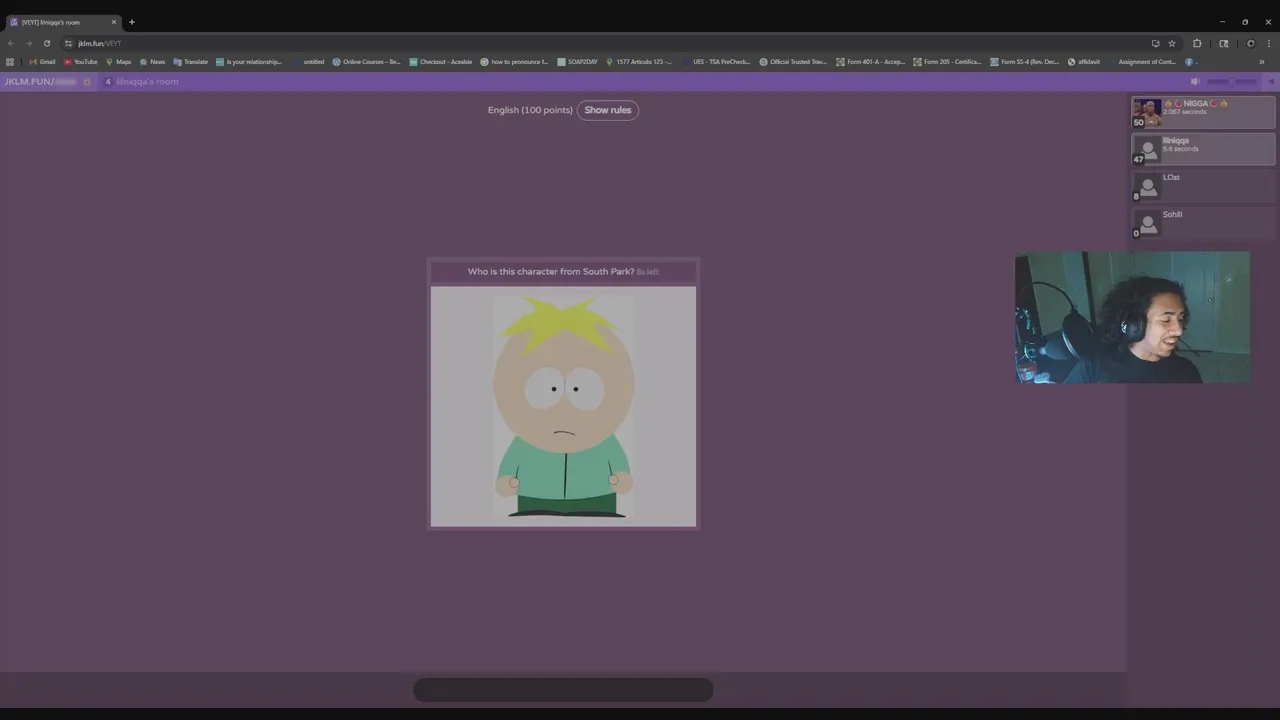Minimize the browser window

click(x=1222, y=22)
